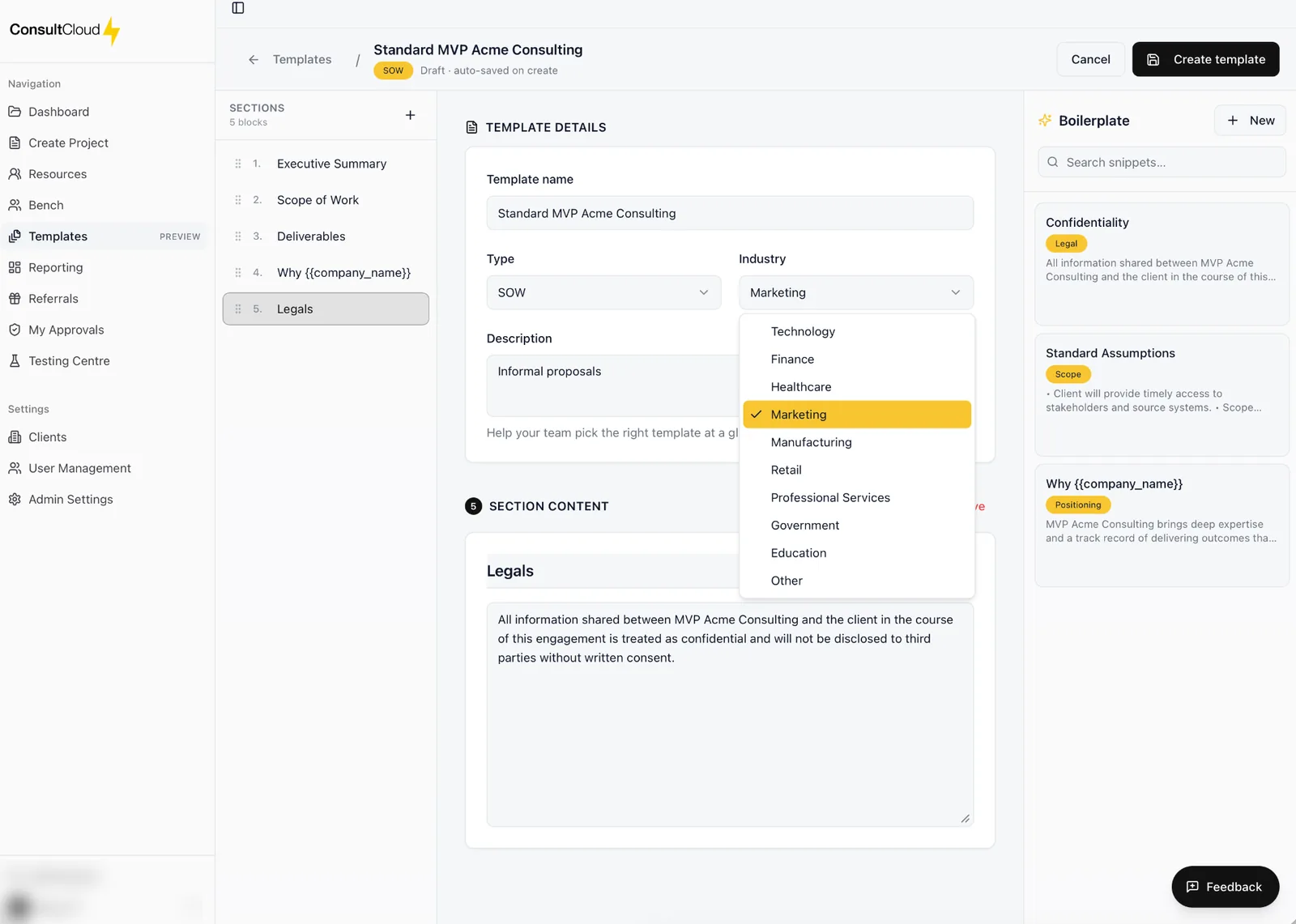Click the PREVIEW label beside Templates
Image resolution: width=1296 pixels, height=924 pixels.
point(180,236)
